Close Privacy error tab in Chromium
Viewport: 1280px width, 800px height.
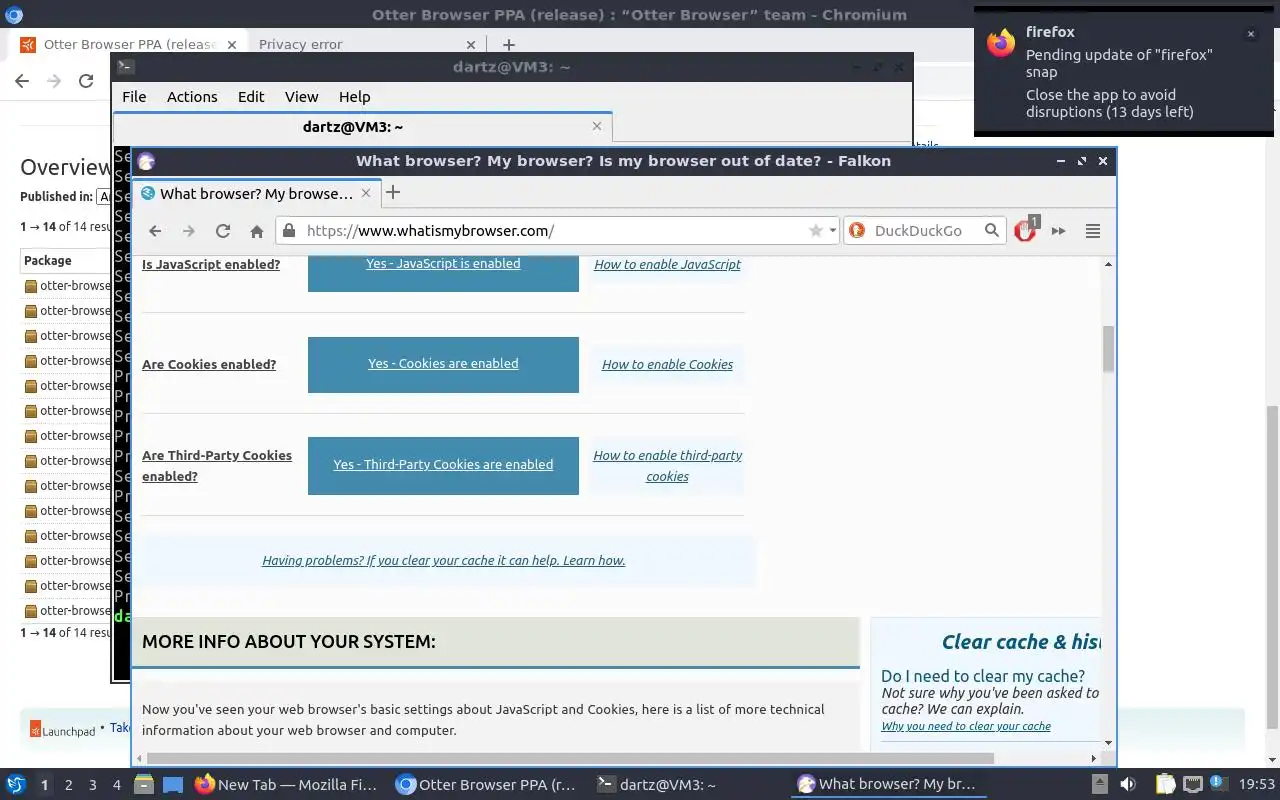click(472, 45)
